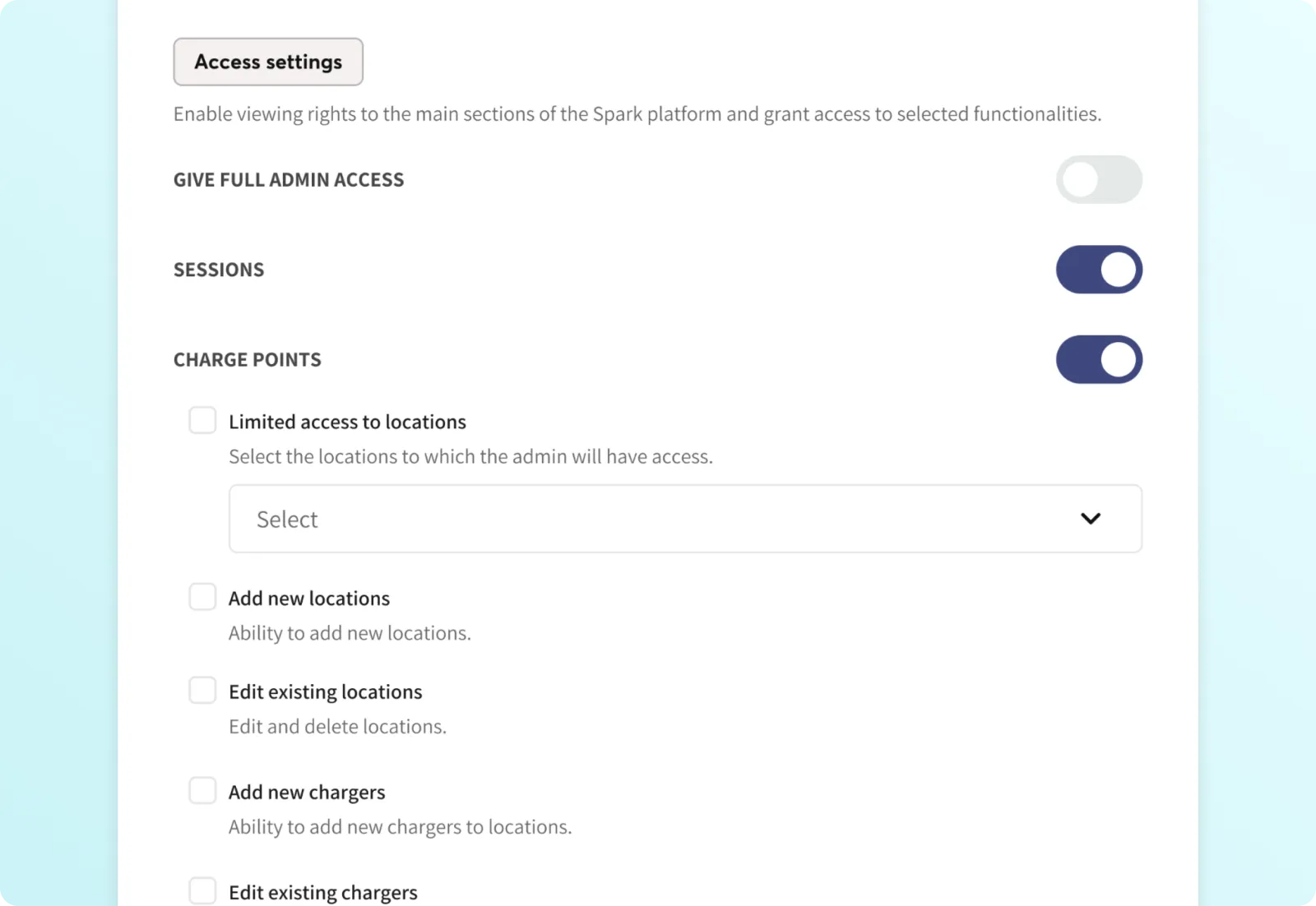
Task: Click the CHARGE POINTS section heading
Action: pyautogui.click(x=248, y=360)
